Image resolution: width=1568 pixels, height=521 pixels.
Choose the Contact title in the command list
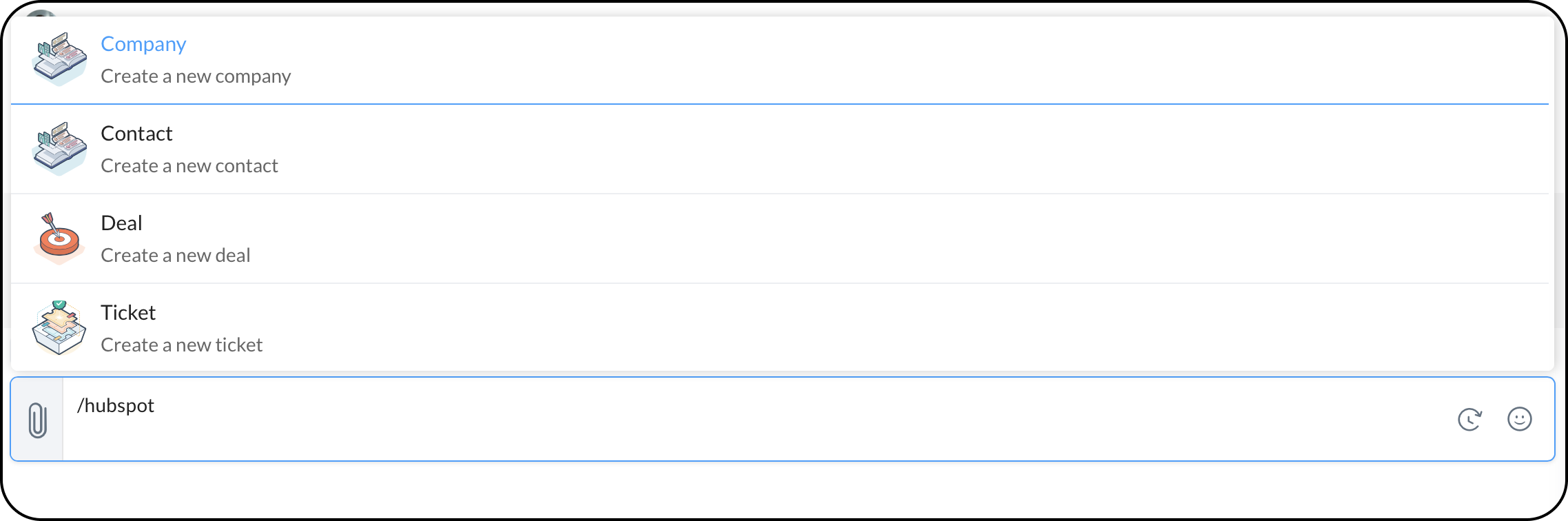click(136, 134)
